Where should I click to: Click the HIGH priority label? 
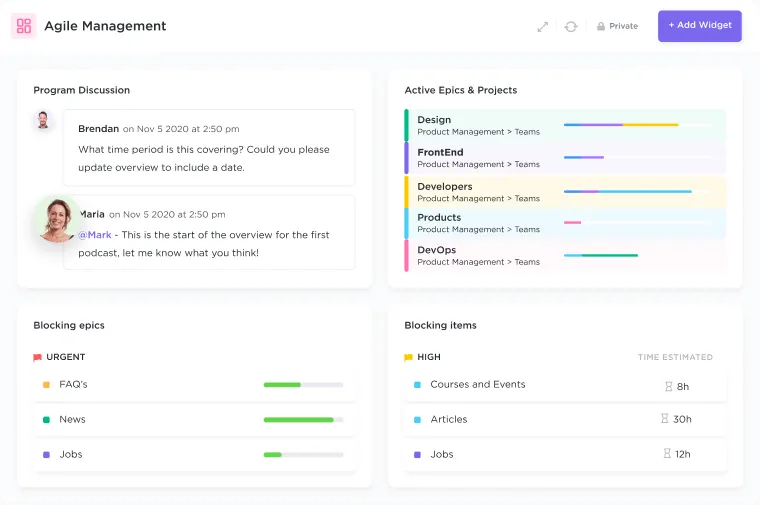tap(429, 357)
